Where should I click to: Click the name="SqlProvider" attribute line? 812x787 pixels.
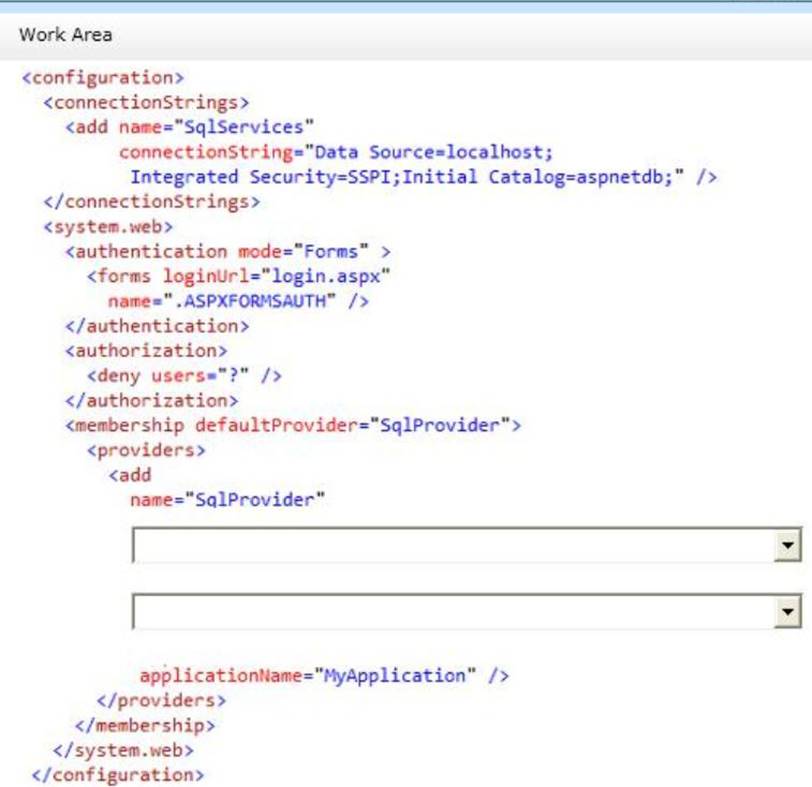pyautogui.click(x=227, y=499)
